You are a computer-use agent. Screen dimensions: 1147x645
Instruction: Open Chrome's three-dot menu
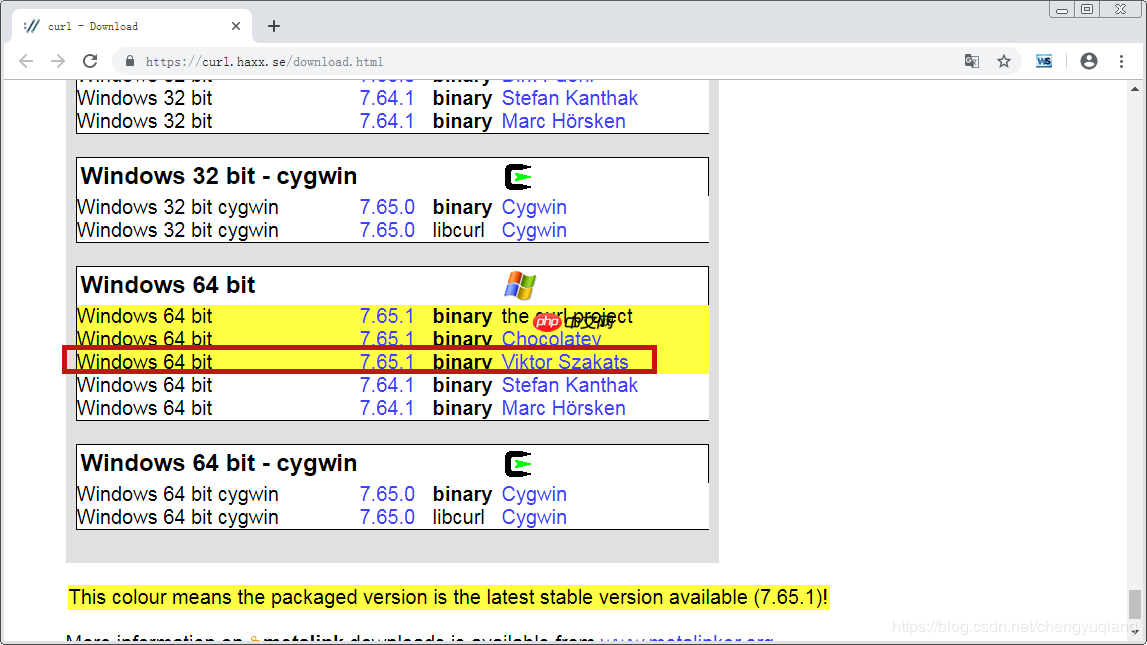tap(1122, 61)
